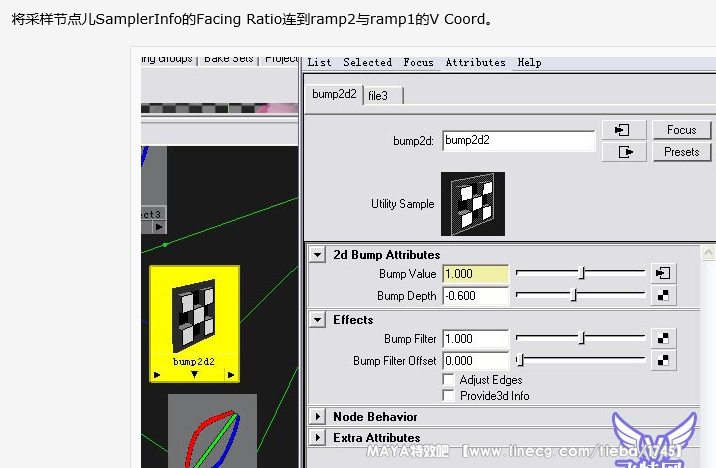Click the Focus button
This screenshot has width=716, height=468.
681,130
